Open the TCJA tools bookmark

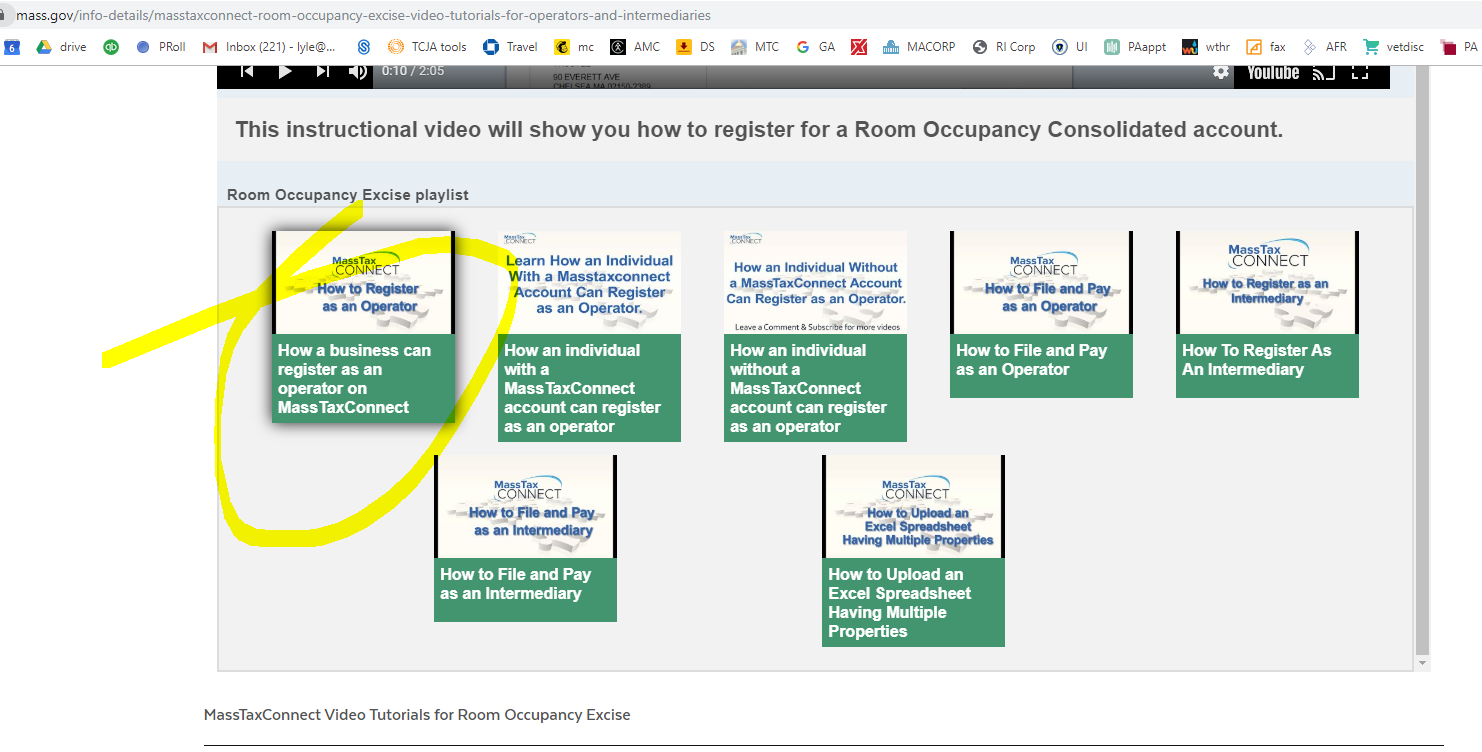coord(427,46)
